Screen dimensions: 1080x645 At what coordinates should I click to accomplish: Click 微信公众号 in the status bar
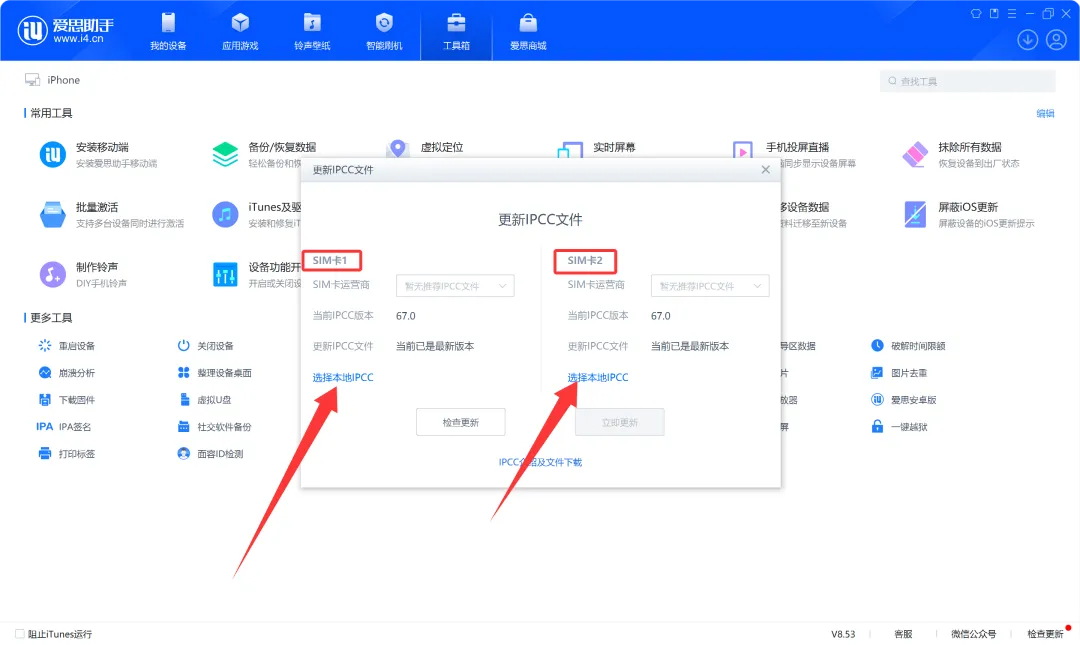pos(973,634)
